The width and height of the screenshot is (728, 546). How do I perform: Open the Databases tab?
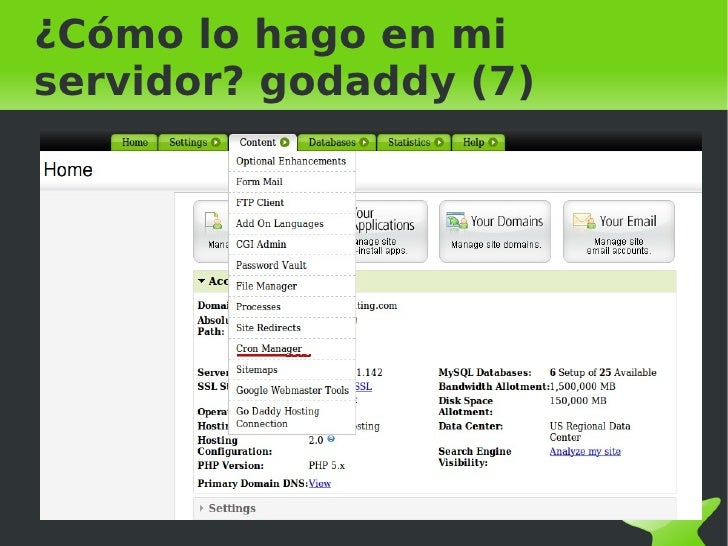coord(337,143)
